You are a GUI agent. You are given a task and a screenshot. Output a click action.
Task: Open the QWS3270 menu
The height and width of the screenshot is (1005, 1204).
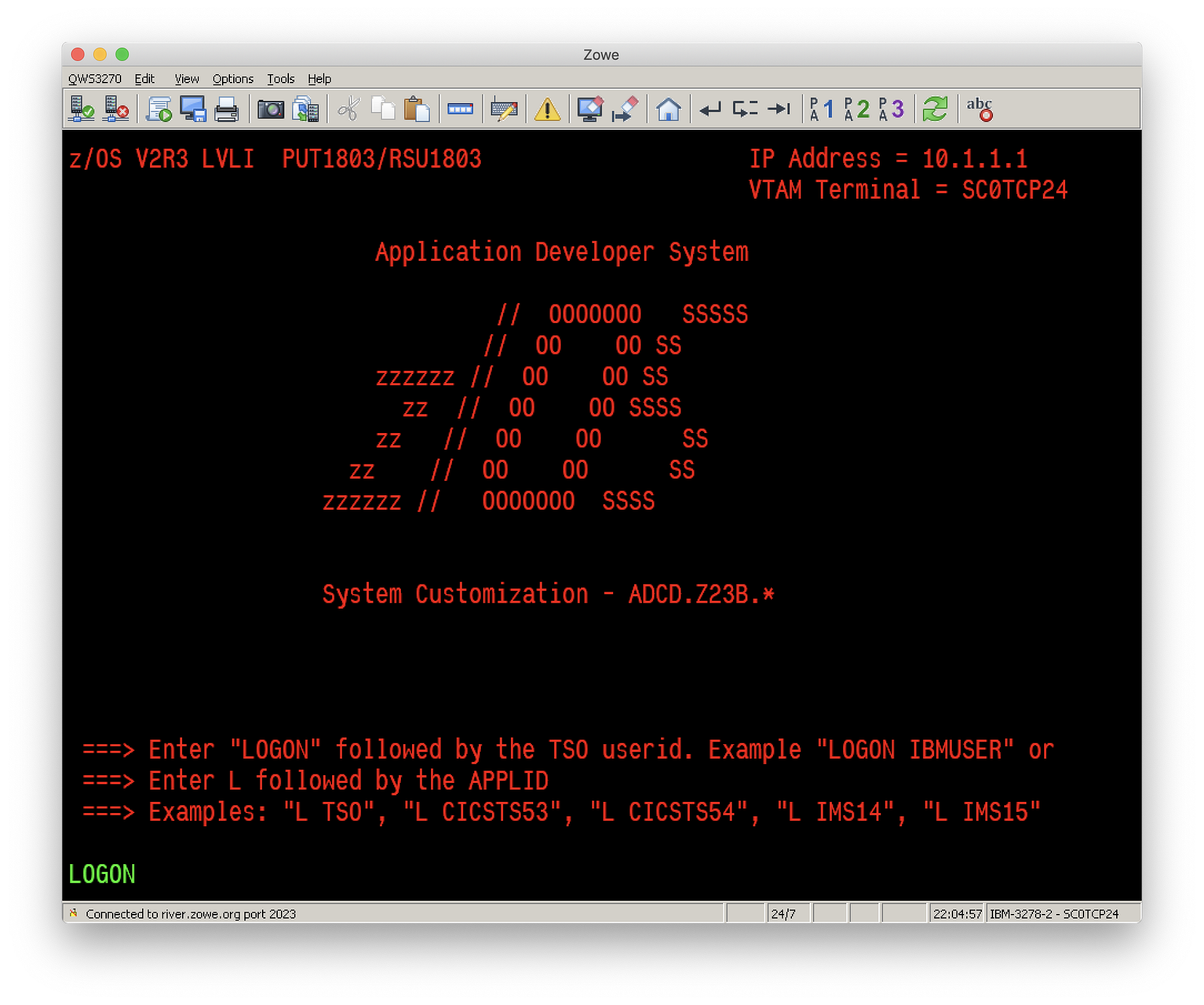(95, 79)
